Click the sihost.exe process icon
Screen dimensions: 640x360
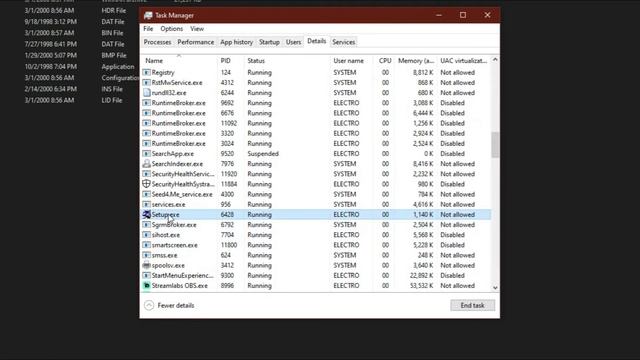[146, 235]
